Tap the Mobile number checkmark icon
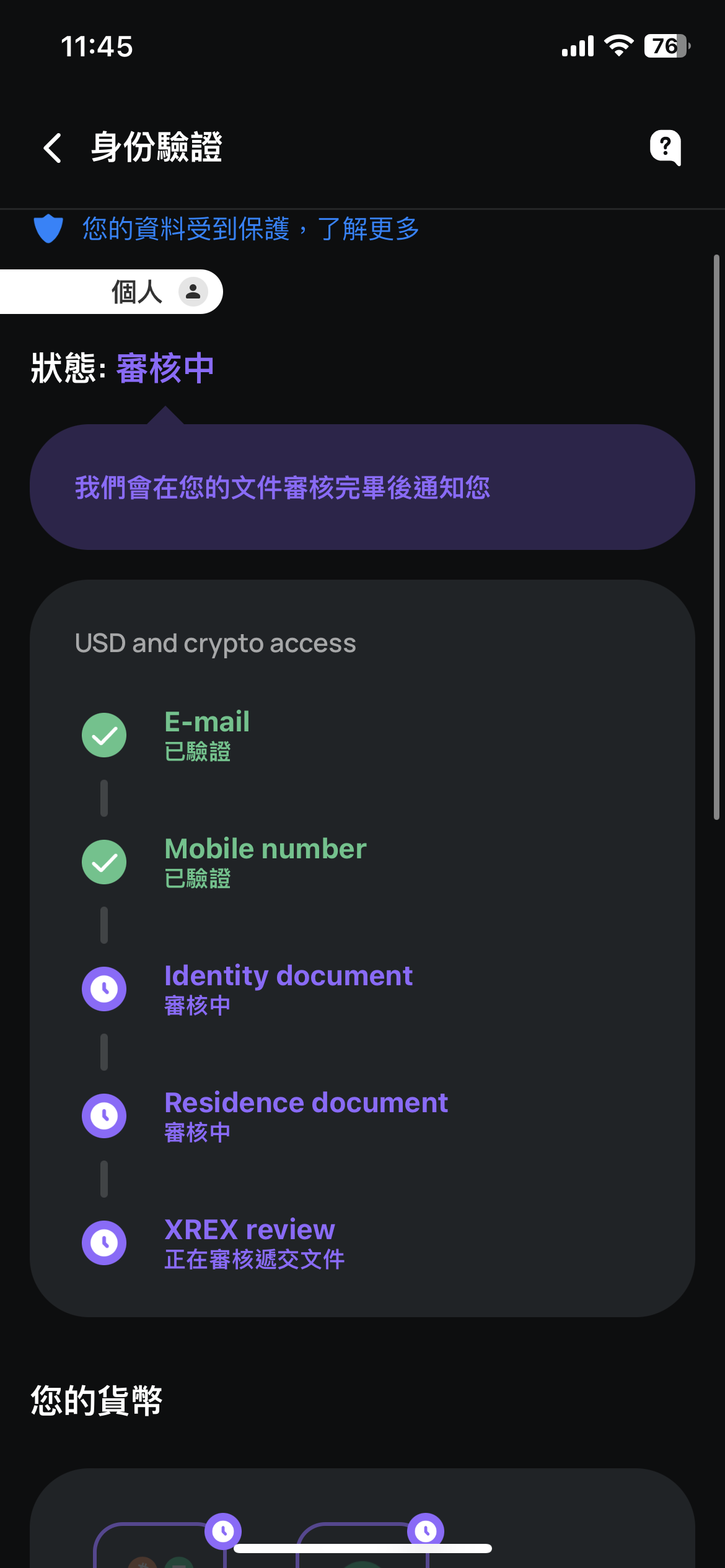This screenshot has height=1568, width=725. pos(104,862)
